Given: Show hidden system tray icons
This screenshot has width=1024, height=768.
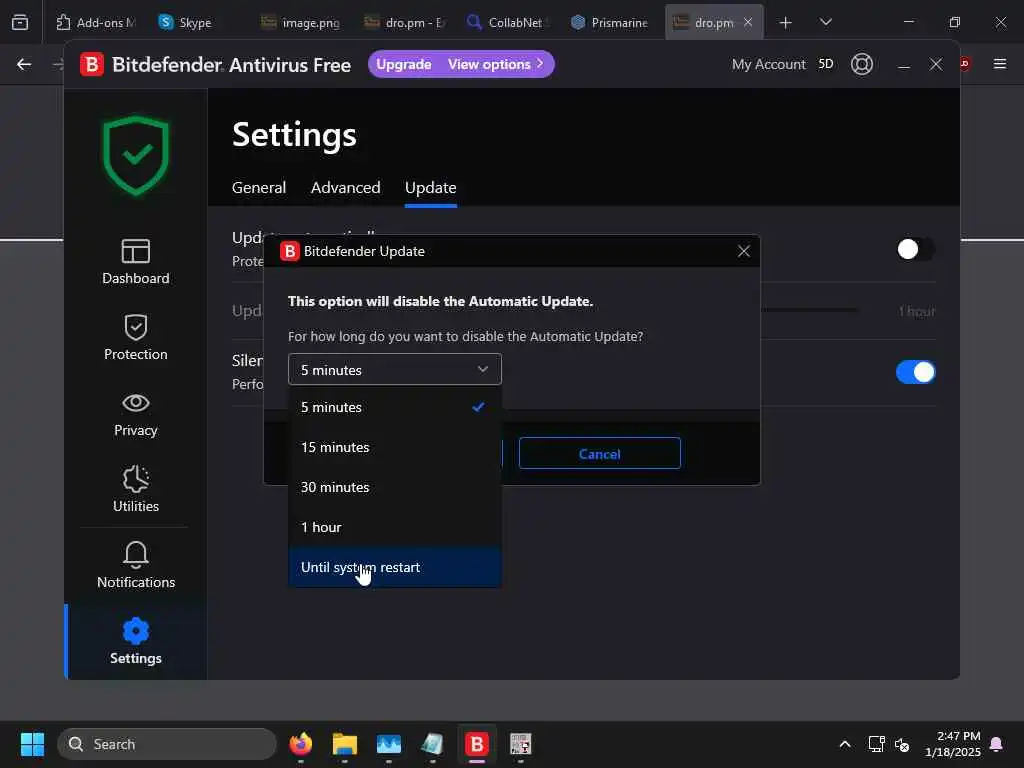Looking at the screenshot, I should [844, 744].
